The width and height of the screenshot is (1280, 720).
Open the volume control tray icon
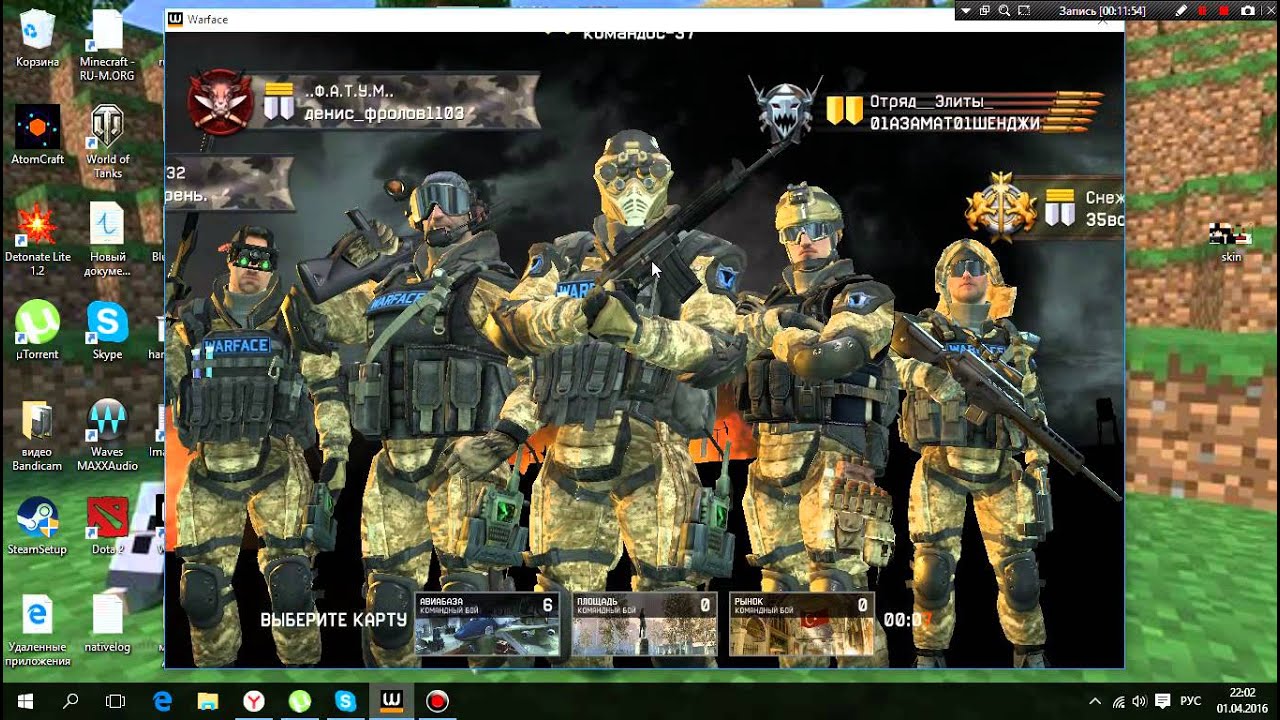(x=1140, y=701)
